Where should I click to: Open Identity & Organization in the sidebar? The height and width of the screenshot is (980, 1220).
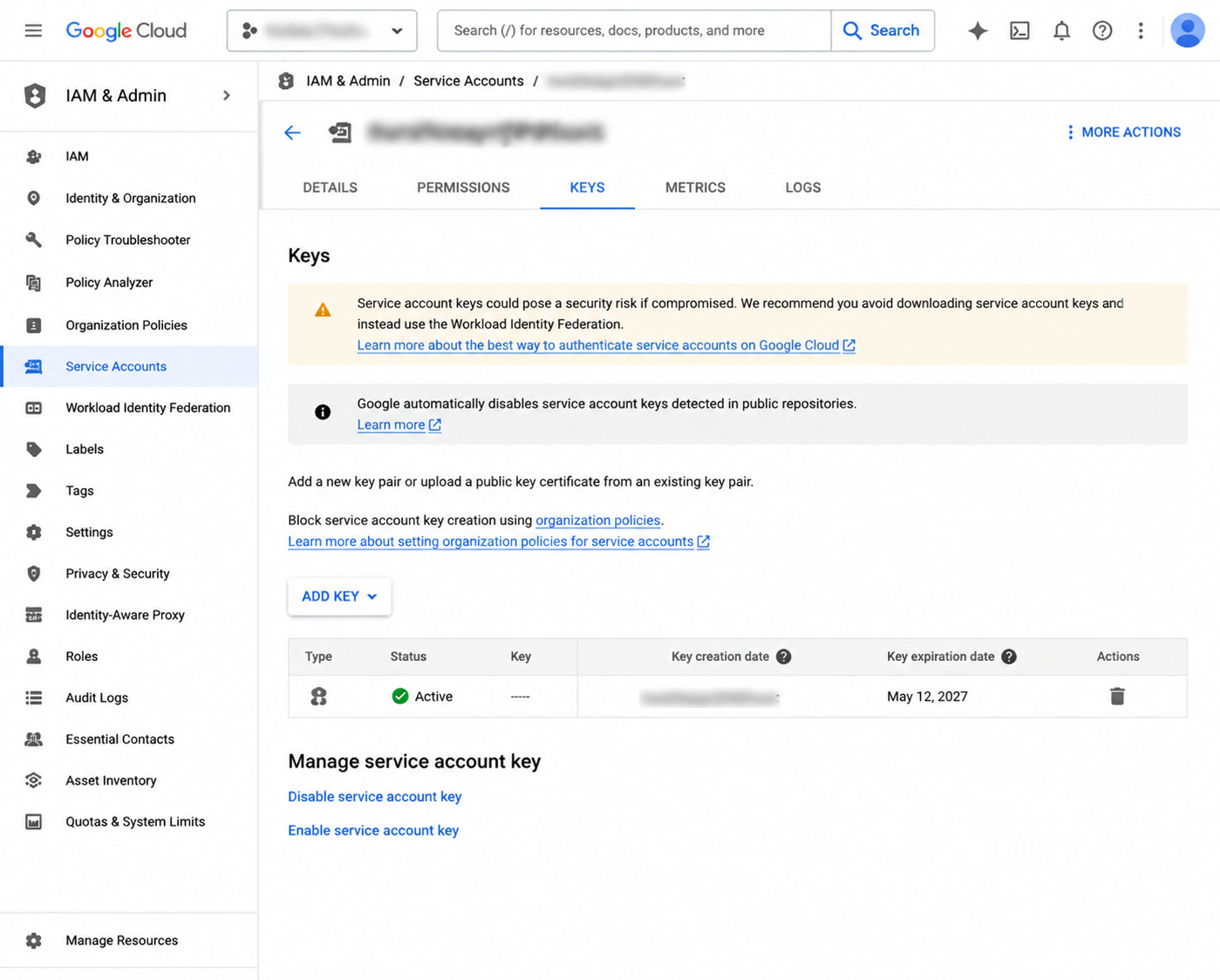coord(129,199)
